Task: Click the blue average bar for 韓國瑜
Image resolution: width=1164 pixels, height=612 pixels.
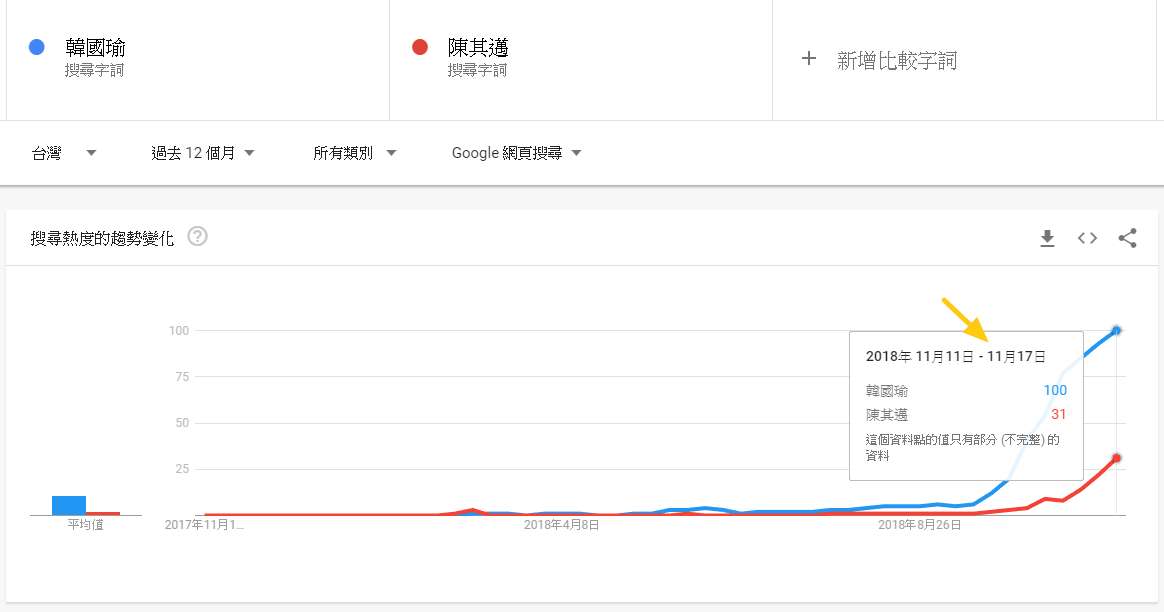Action: tap(69, 505)
